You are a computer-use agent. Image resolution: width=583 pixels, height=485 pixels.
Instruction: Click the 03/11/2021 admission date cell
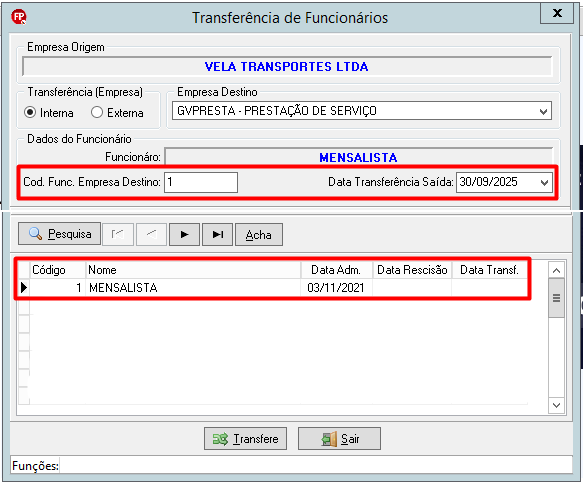pyautogui.click(x=336, y=288)
